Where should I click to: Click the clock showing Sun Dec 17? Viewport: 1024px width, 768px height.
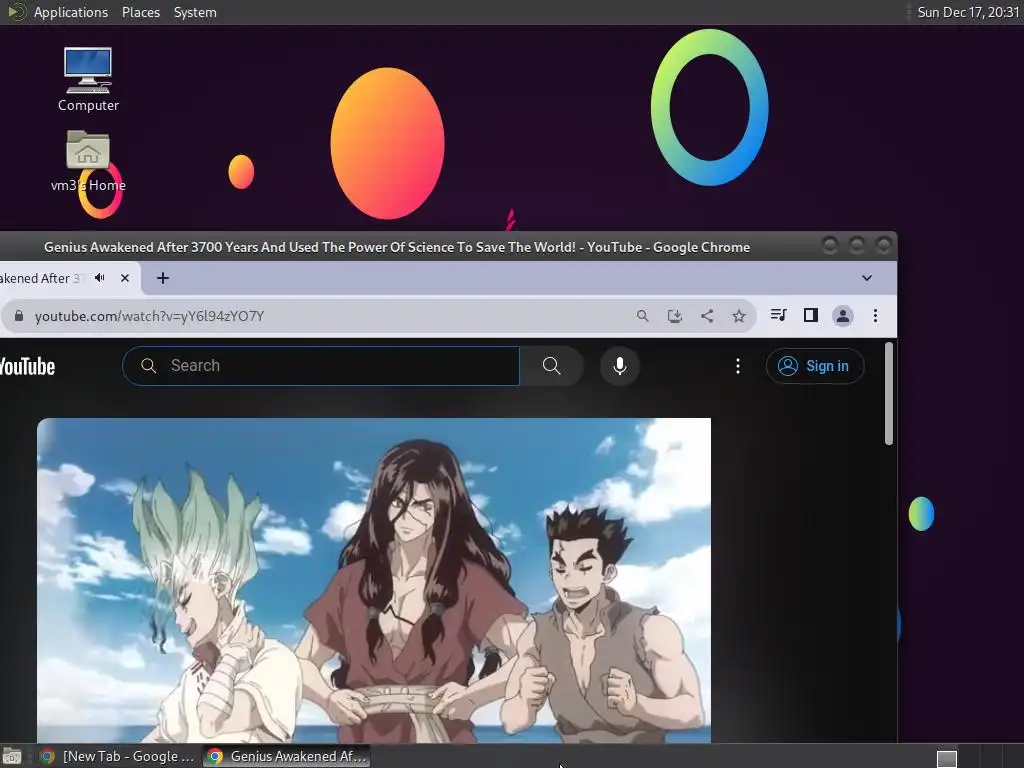968,12
